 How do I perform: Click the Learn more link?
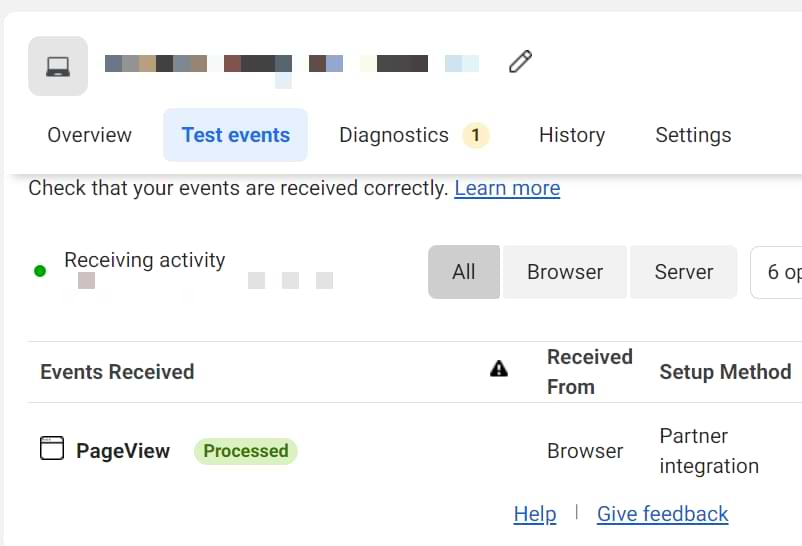pos(507,188)
